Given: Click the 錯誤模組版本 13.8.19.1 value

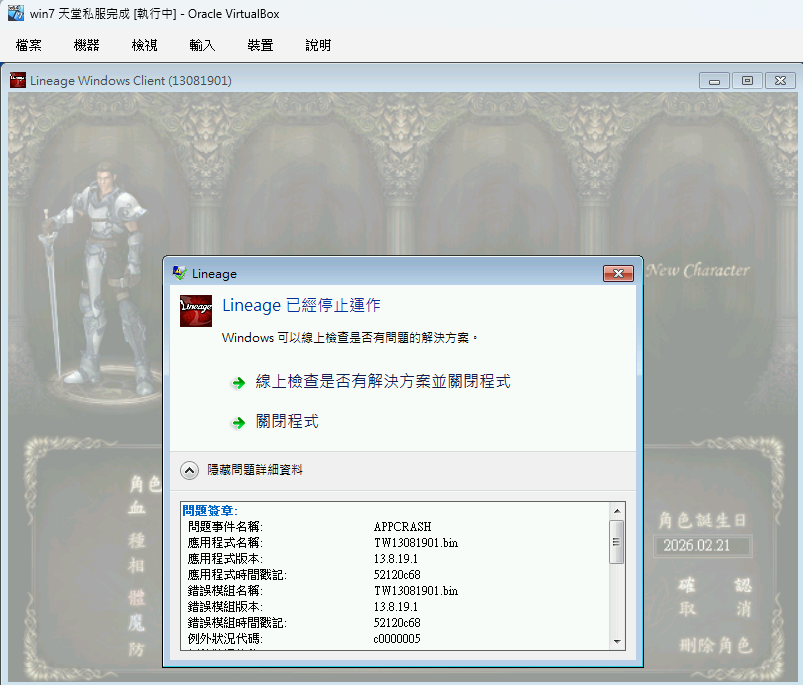Looking at the screenshot, I should (396, 607).
